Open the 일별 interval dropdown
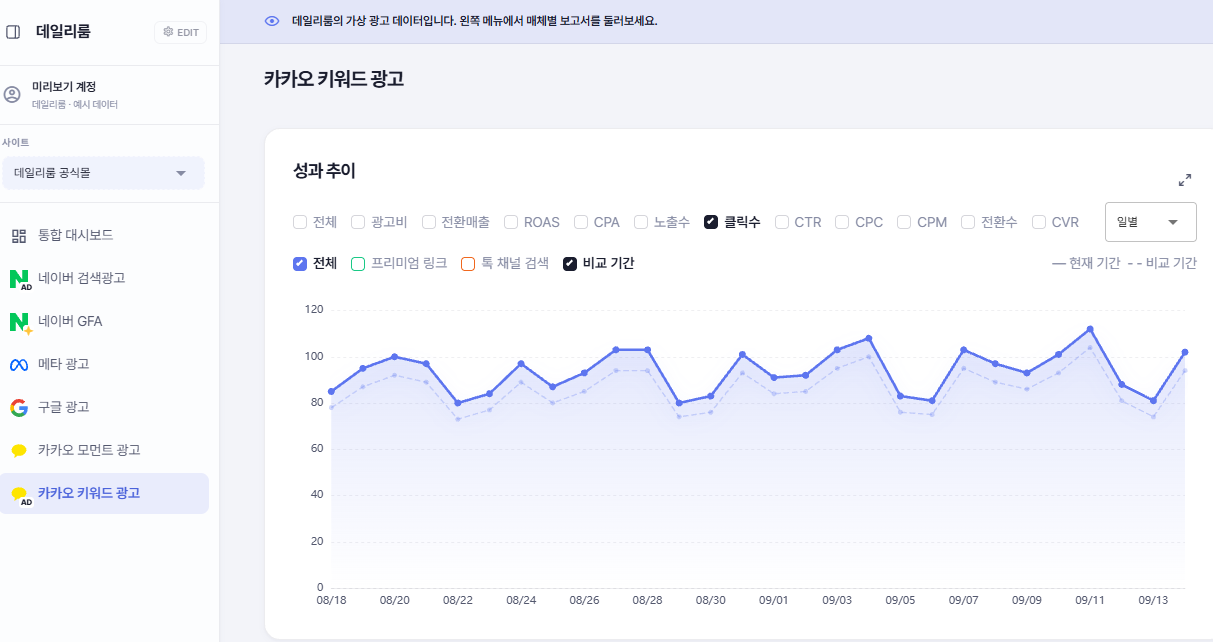1213x642 pixels. tap(1150, 222)
